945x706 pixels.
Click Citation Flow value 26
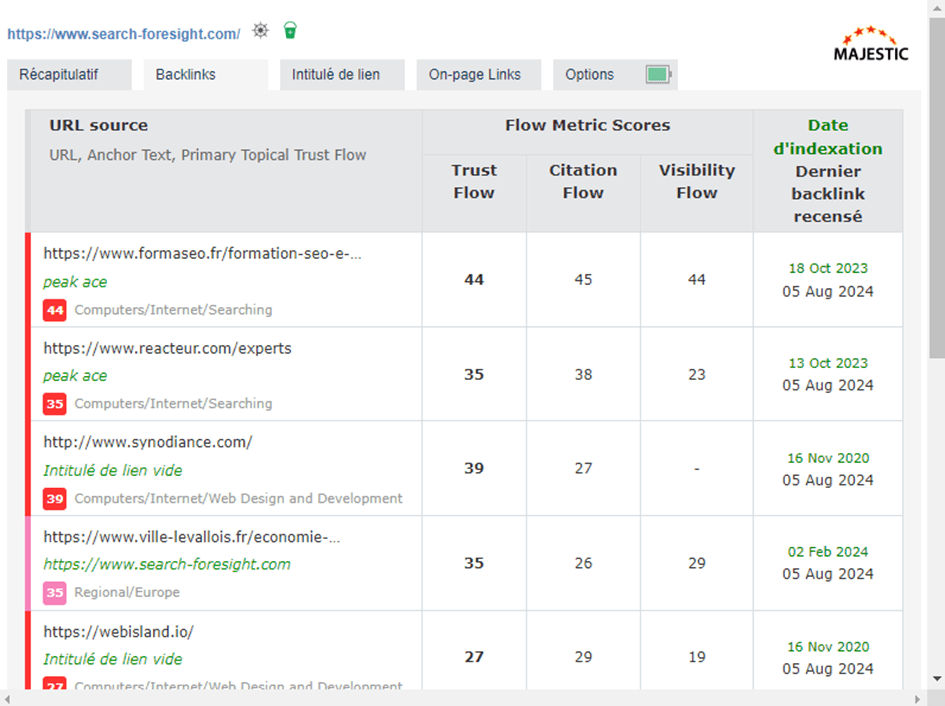point(583,563)
